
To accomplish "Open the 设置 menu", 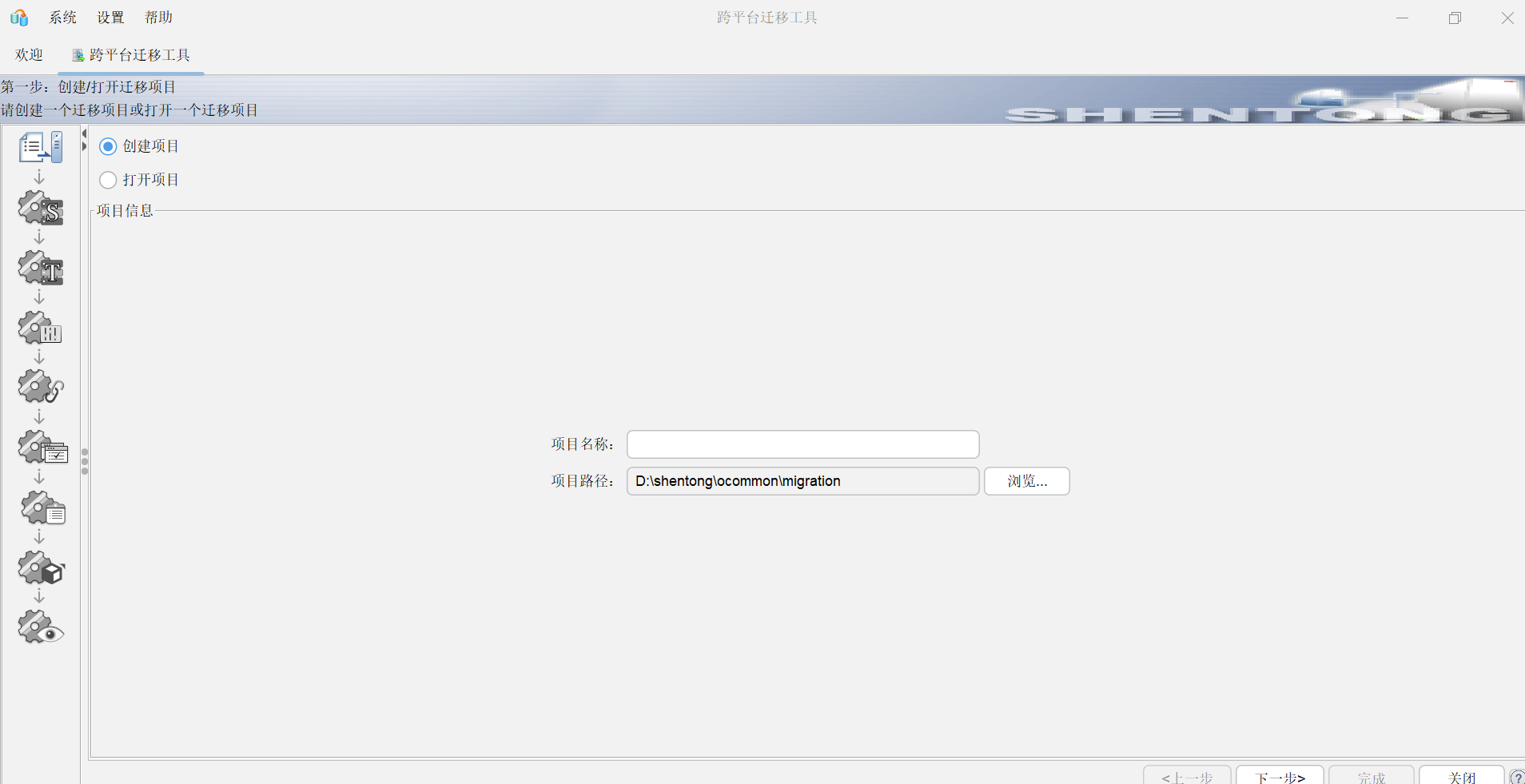I will pyautogui.click(x=110, y=18).
